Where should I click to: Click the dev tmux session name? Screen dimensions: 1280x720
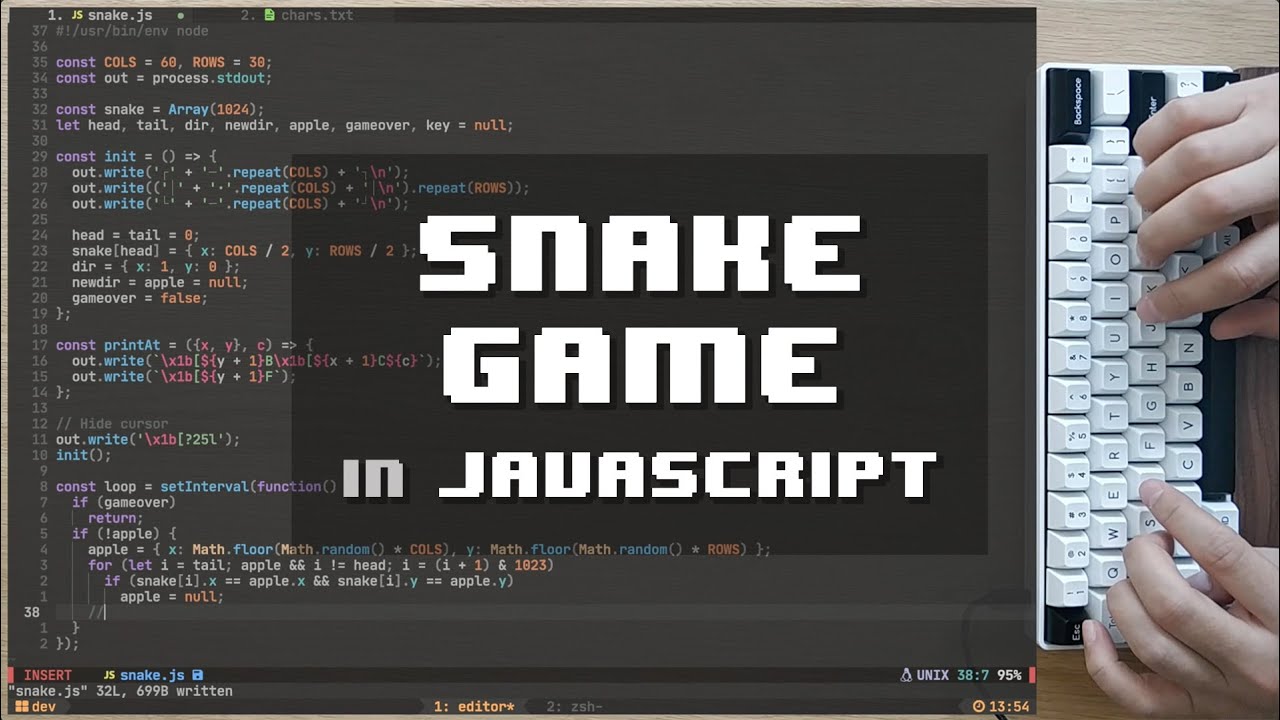click(43, 707)
